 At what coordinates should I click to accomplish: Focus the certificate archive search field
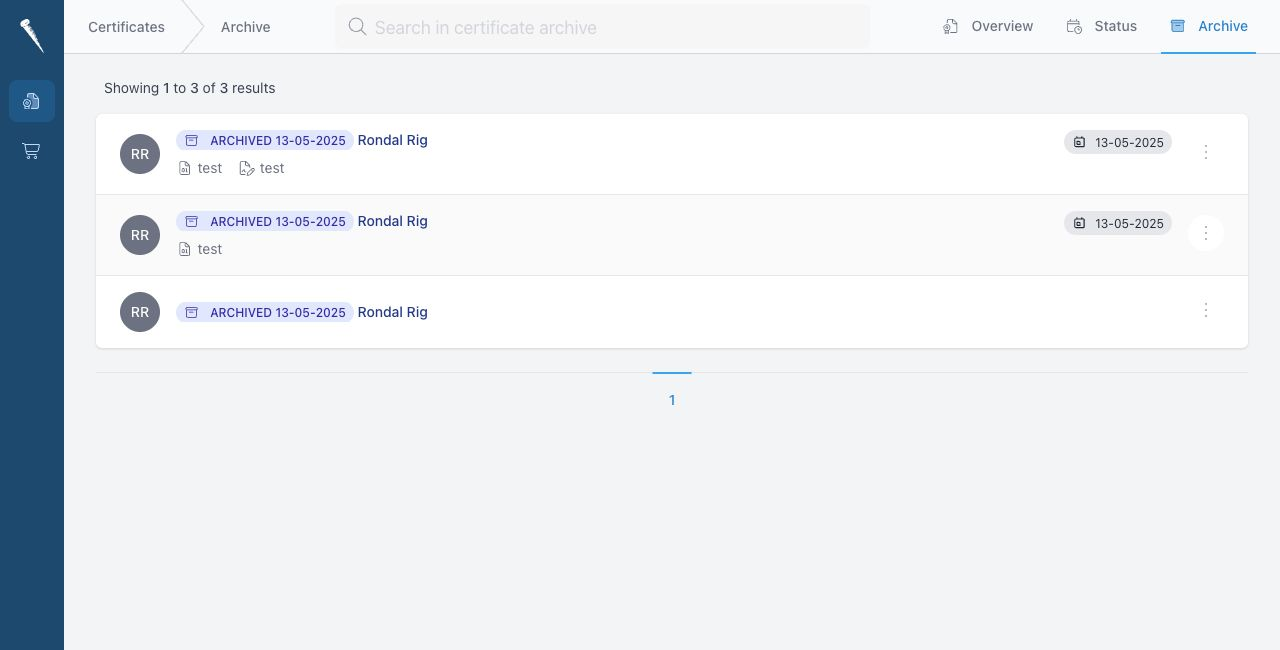tap(602, 27)
